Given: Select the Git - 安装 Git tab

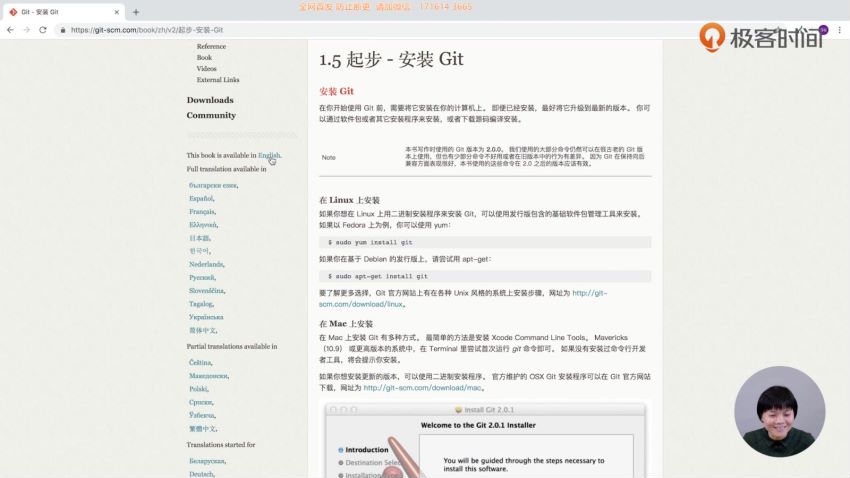Looking at the screenshot, I should [x=64, y=12].
